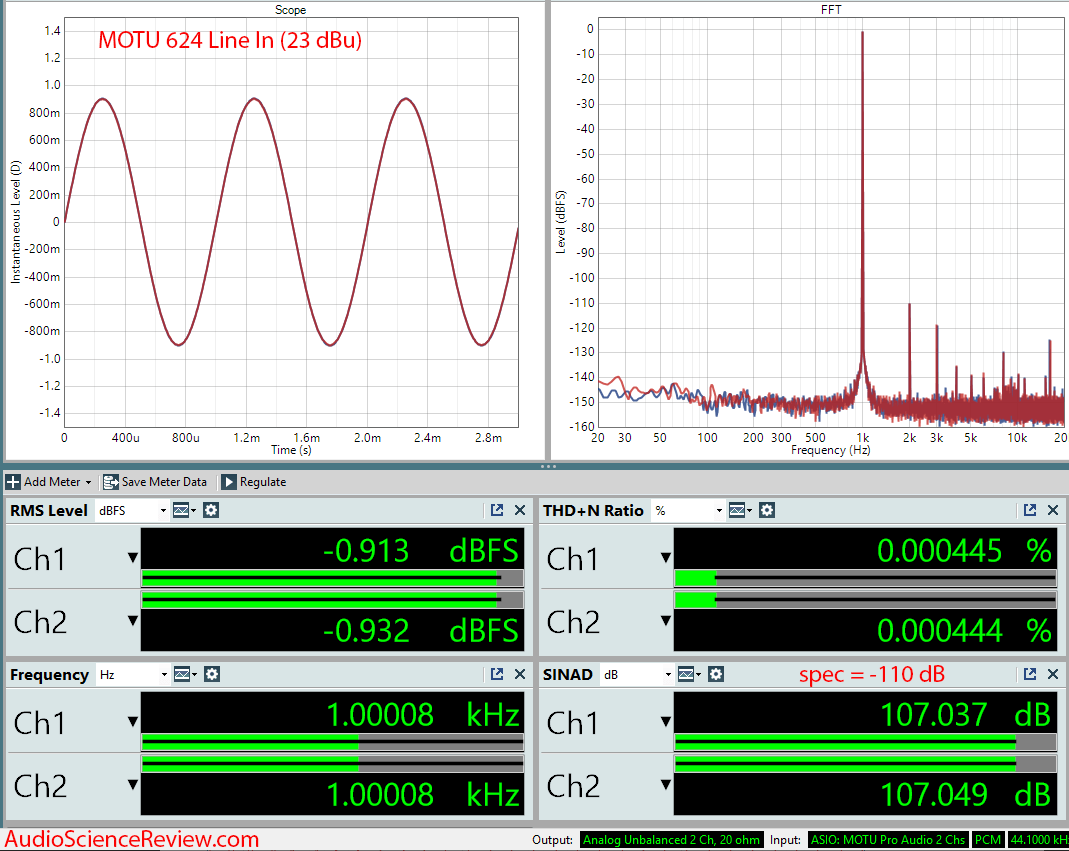Open the SINAD dB unit dropdown
Viewport: 1069px width, 851px height.
point(637,675)
